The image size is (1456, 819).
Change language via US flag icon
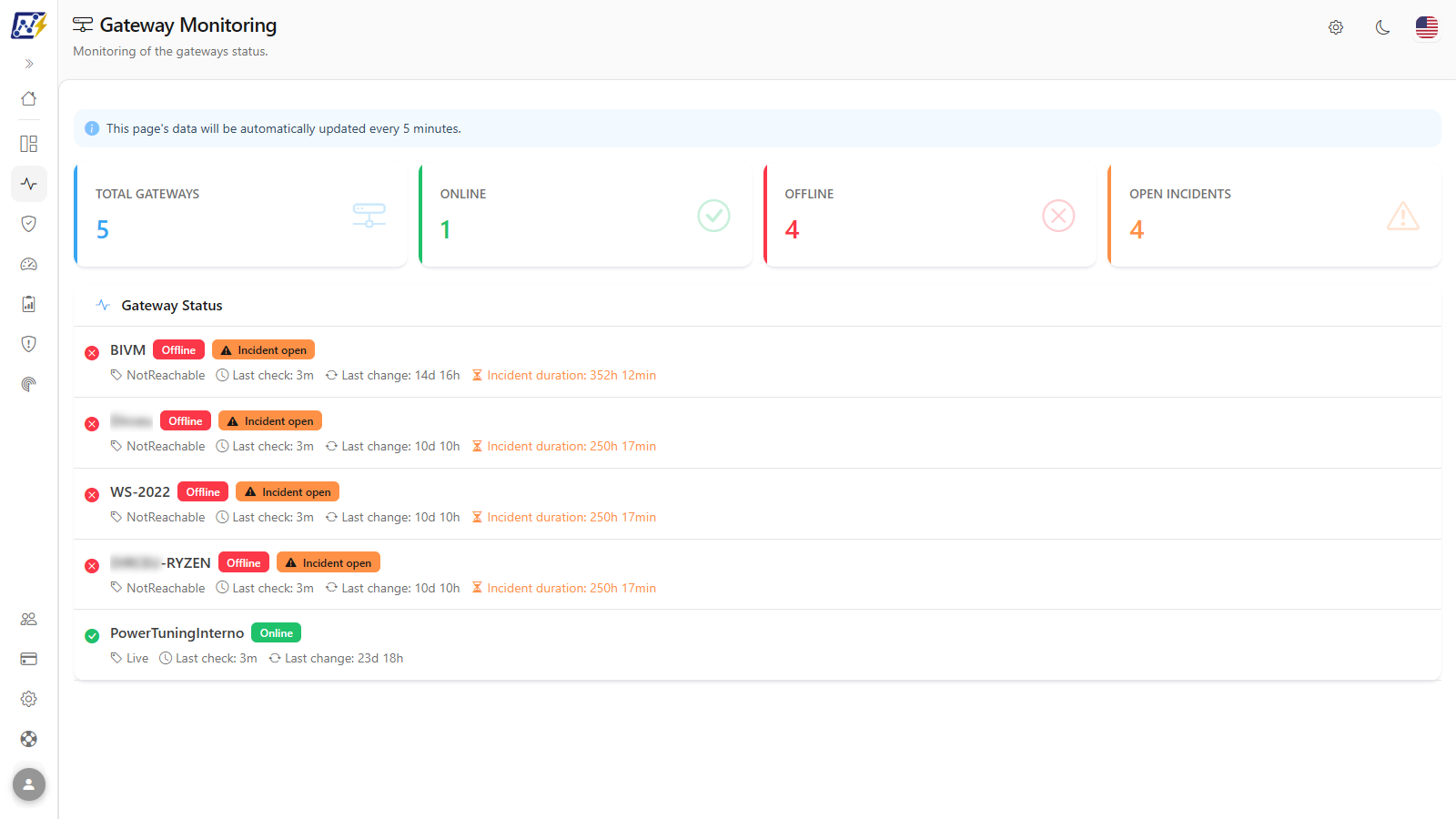point(1427,27)
